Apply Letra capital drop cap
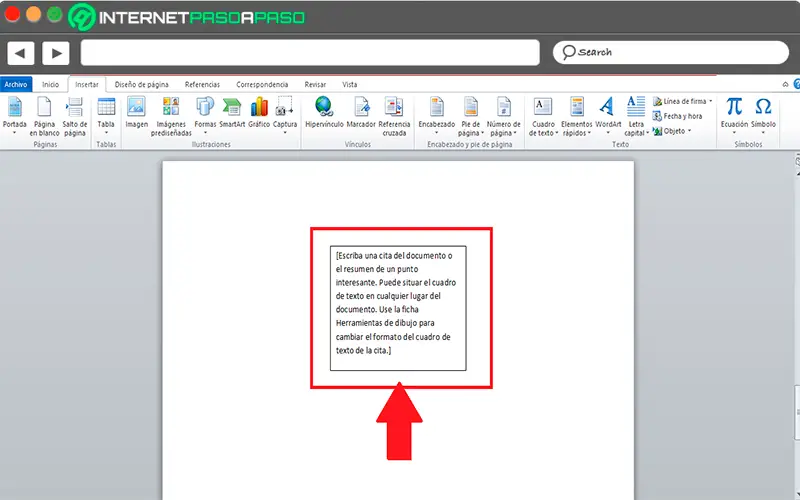This screenshot has width=800, height=500. pos(636,116)
